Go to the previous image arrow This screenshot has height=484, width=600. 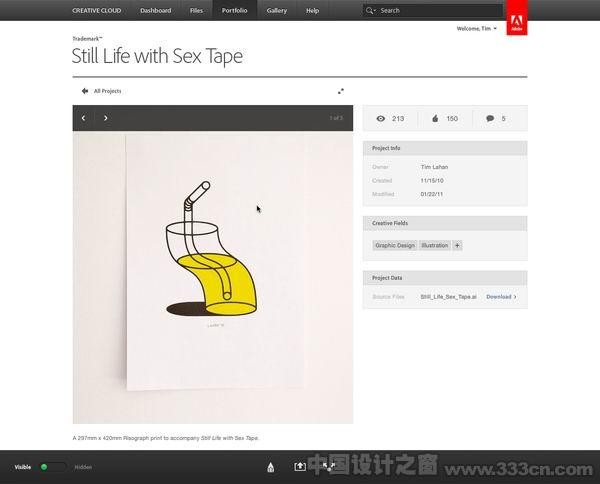click(83, 118)
